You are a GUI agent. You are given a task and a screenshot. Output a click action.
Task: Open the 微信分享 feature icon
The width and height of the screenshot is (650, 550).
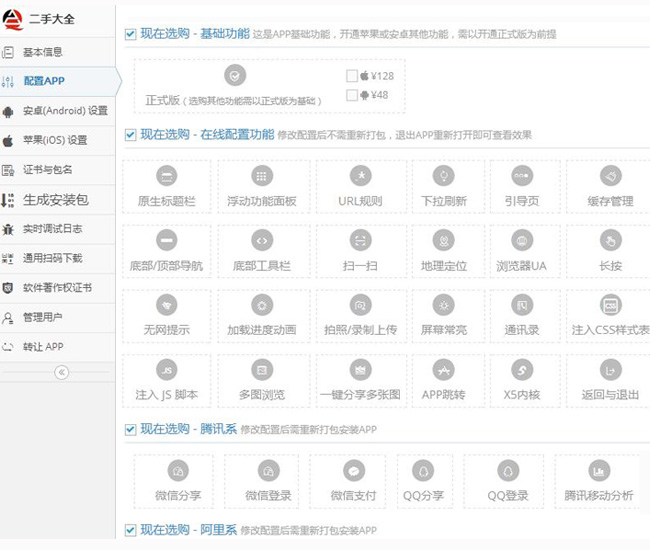178,470
